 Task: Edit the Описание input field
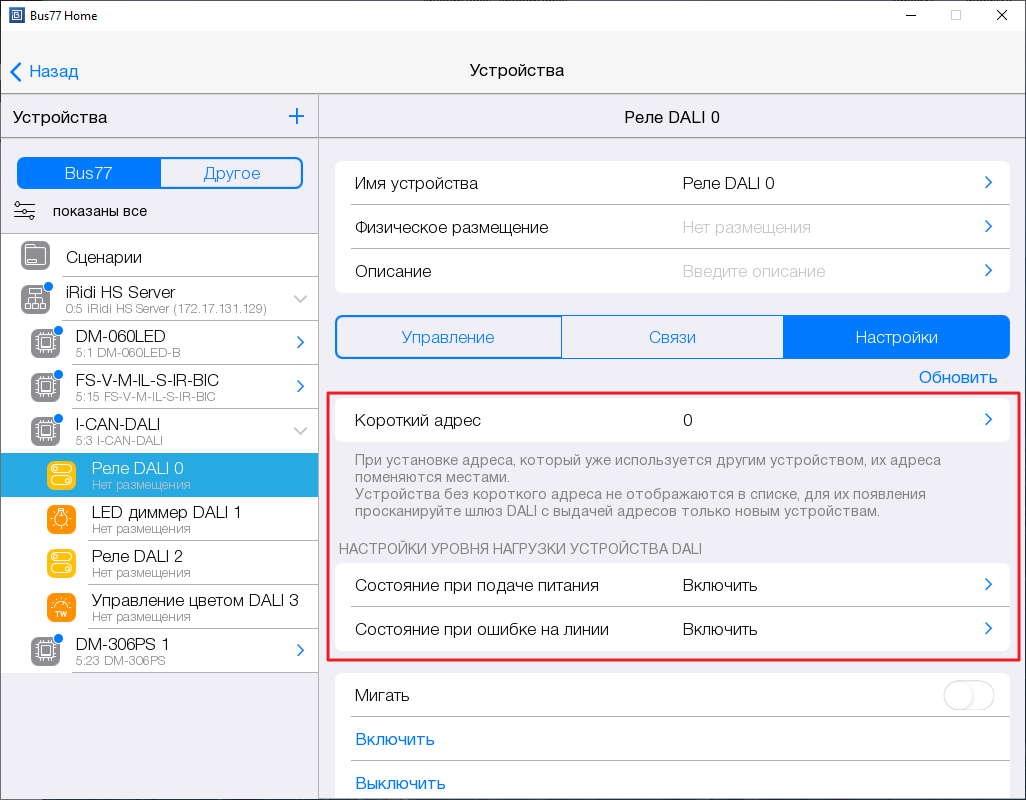point(822,271)
